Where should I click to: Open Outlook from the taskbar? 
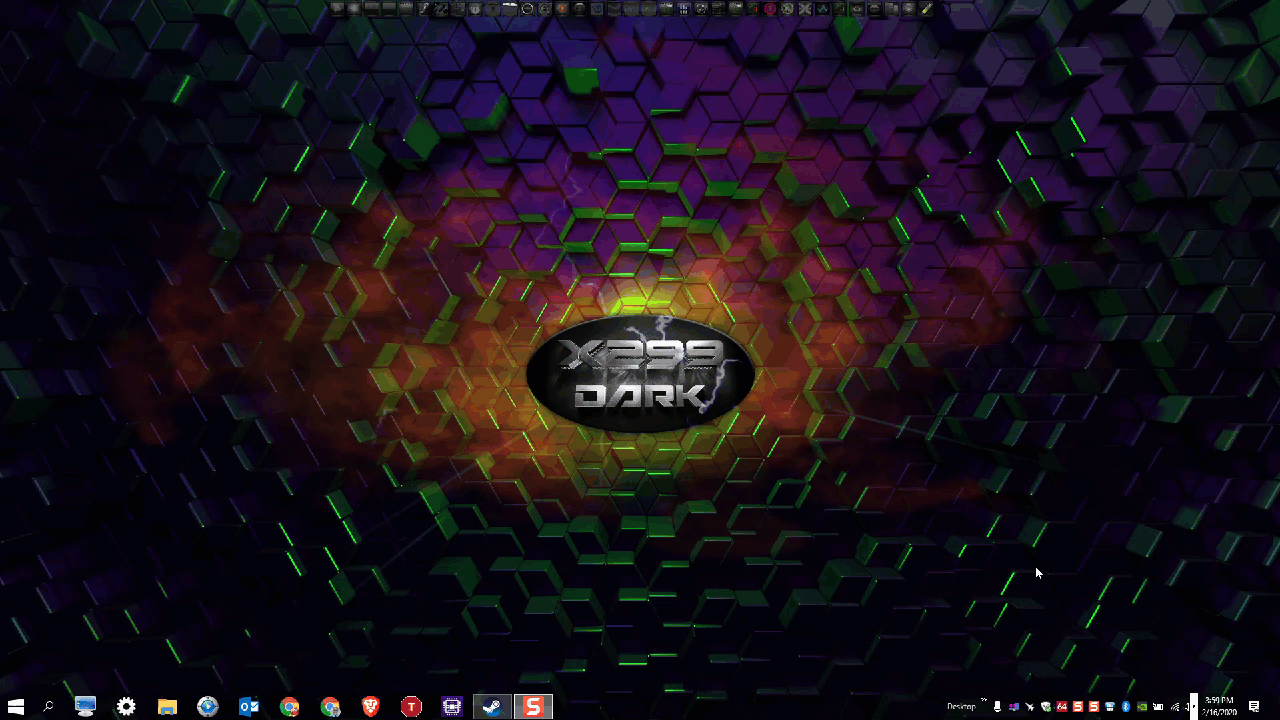[249, 707]
